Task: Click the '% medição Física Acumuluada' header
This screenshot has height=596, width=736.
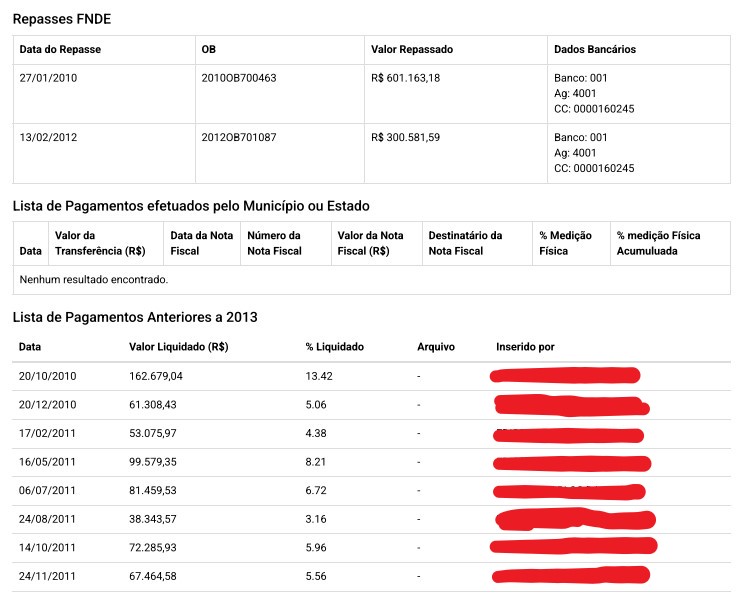Action: (658, 243)
